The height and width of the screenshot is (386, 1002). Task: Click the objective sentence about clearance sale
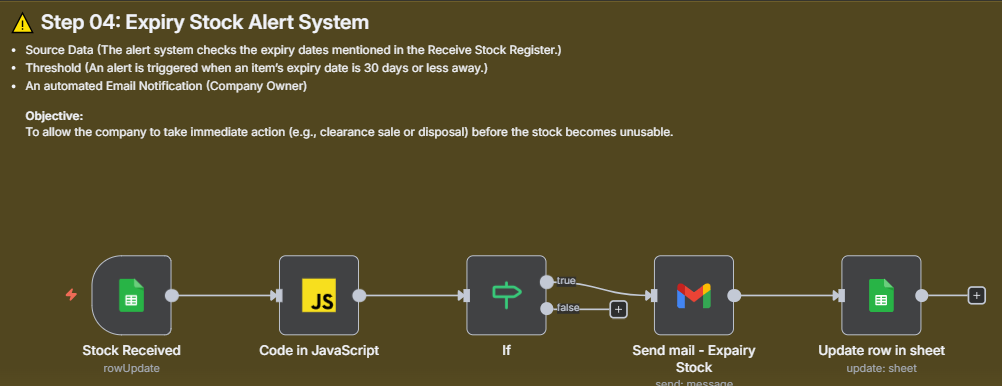pos(350,133)
